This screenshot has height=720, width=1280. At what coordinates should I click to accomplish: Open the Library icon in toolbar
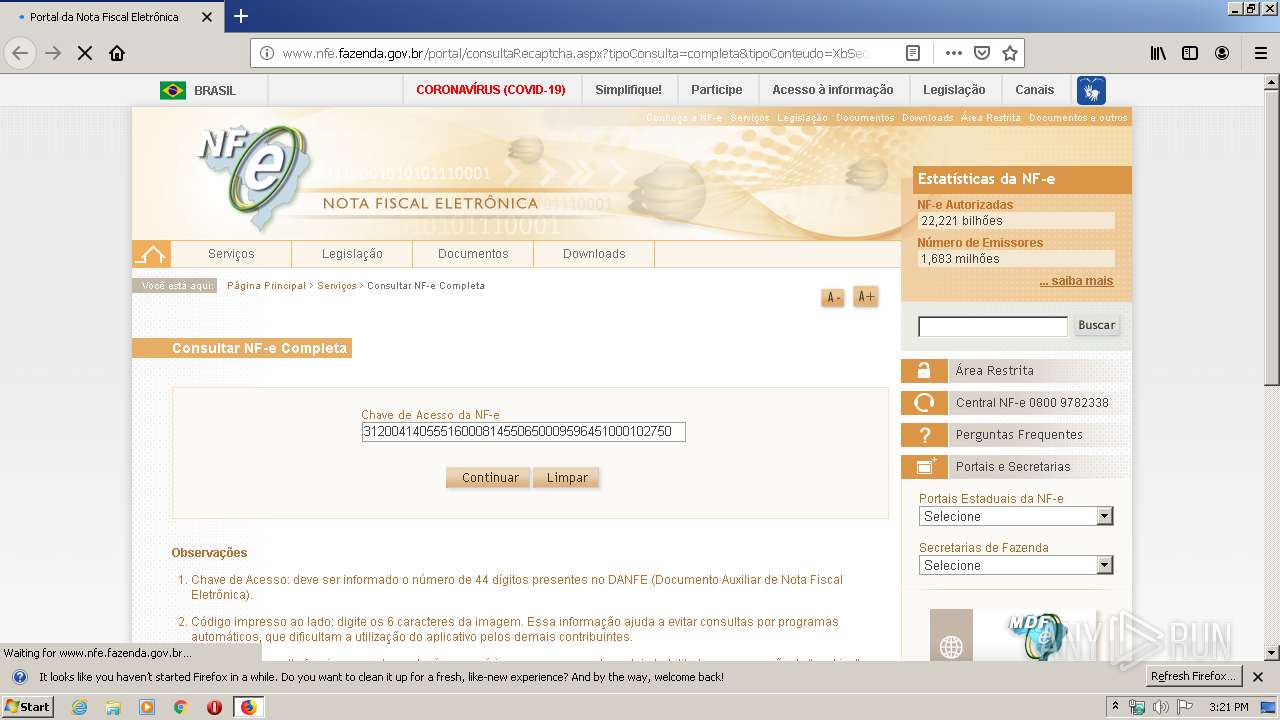click(1158, 53)
